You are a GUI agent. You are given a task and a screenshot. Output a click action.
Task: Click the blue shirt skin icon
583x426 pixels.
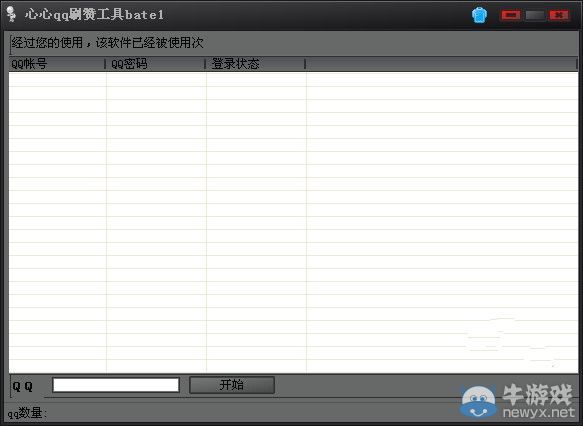(479, 15)
